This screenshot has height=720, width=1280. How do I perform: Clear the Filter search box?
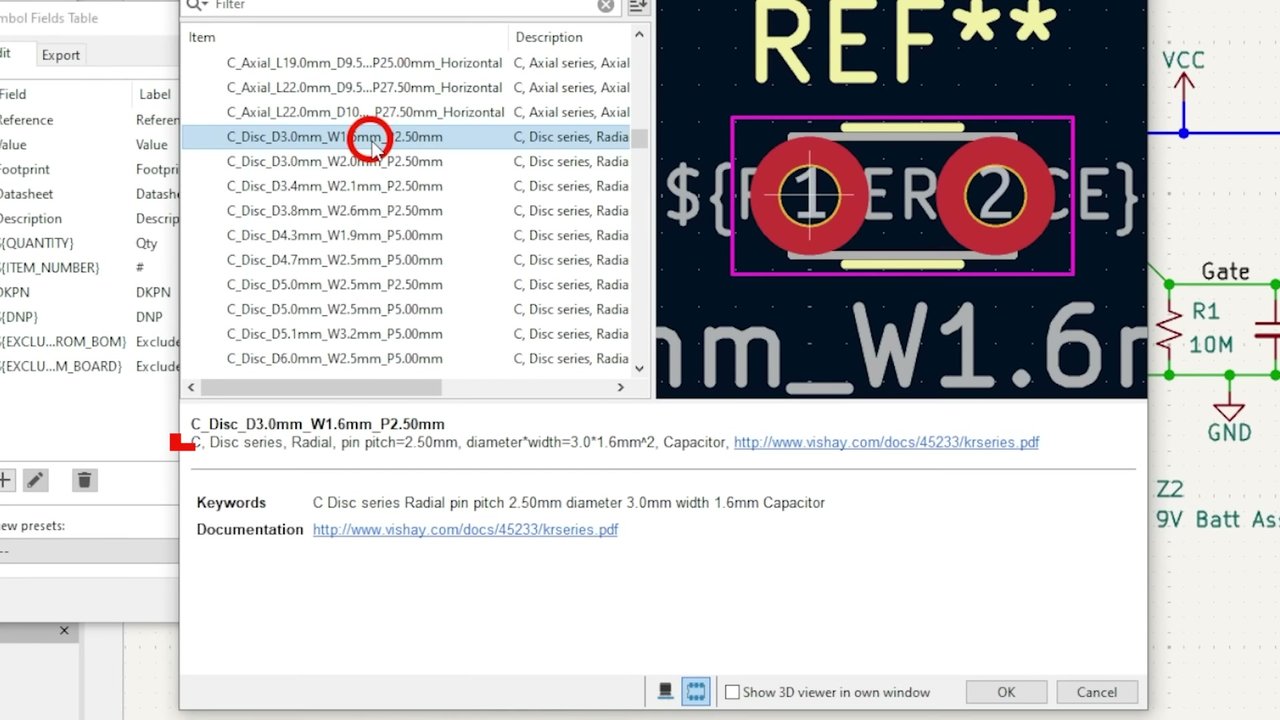(606, 5)
